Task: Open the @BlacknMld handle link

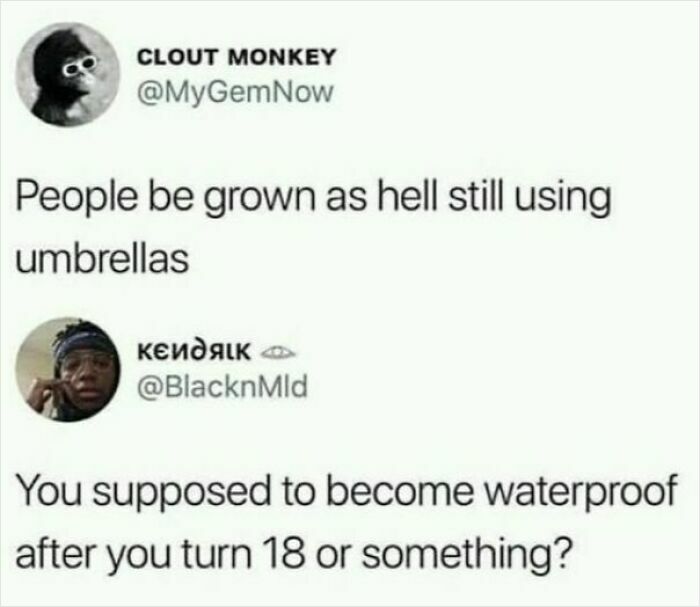Action: pos(223,388)
